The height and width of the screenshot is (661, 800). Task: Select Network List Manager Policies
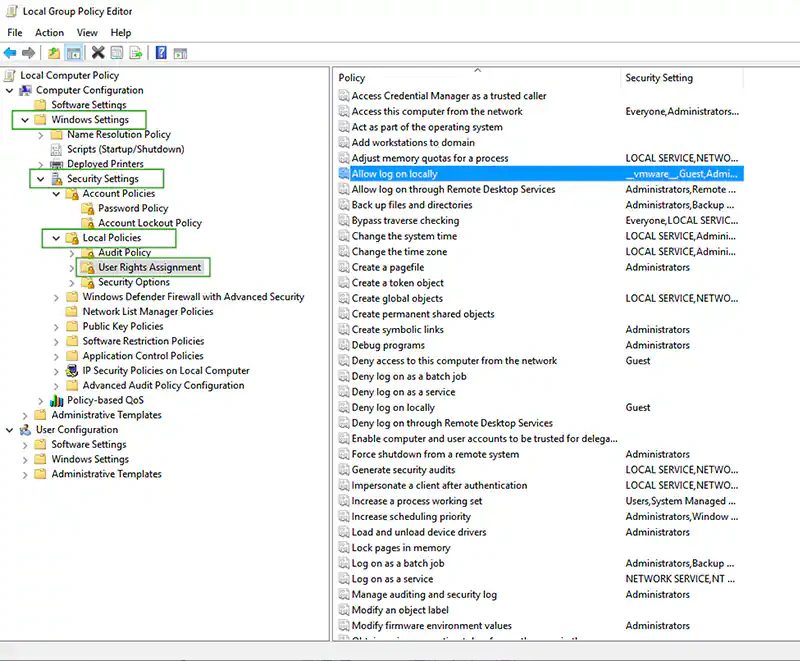[x=148, y=312]
